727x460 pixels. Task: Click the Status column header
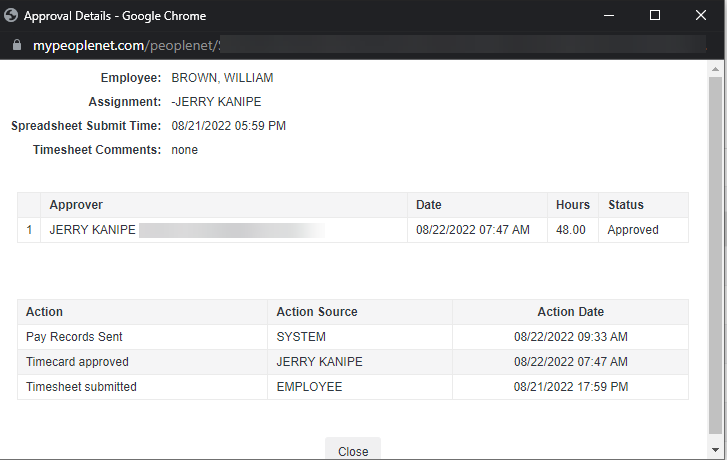[626, 205]
